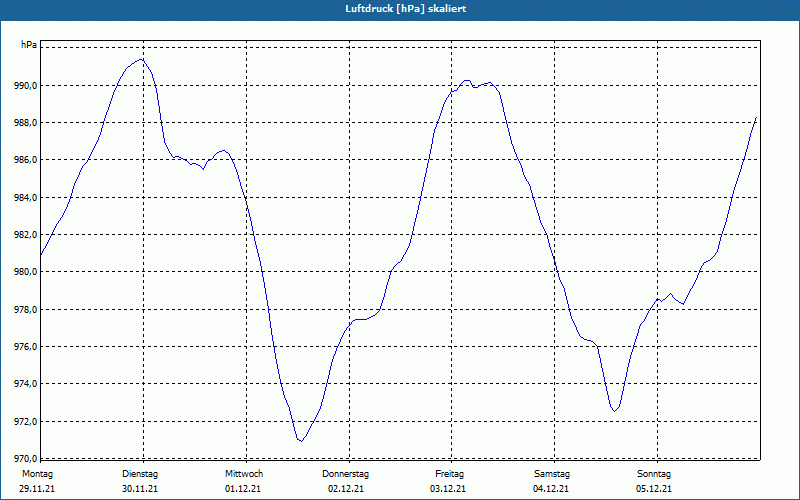The height and width of the screenshot is (500, 800).
Task: Click the 'Montag' day label
Action: click(x=37, y=474)
